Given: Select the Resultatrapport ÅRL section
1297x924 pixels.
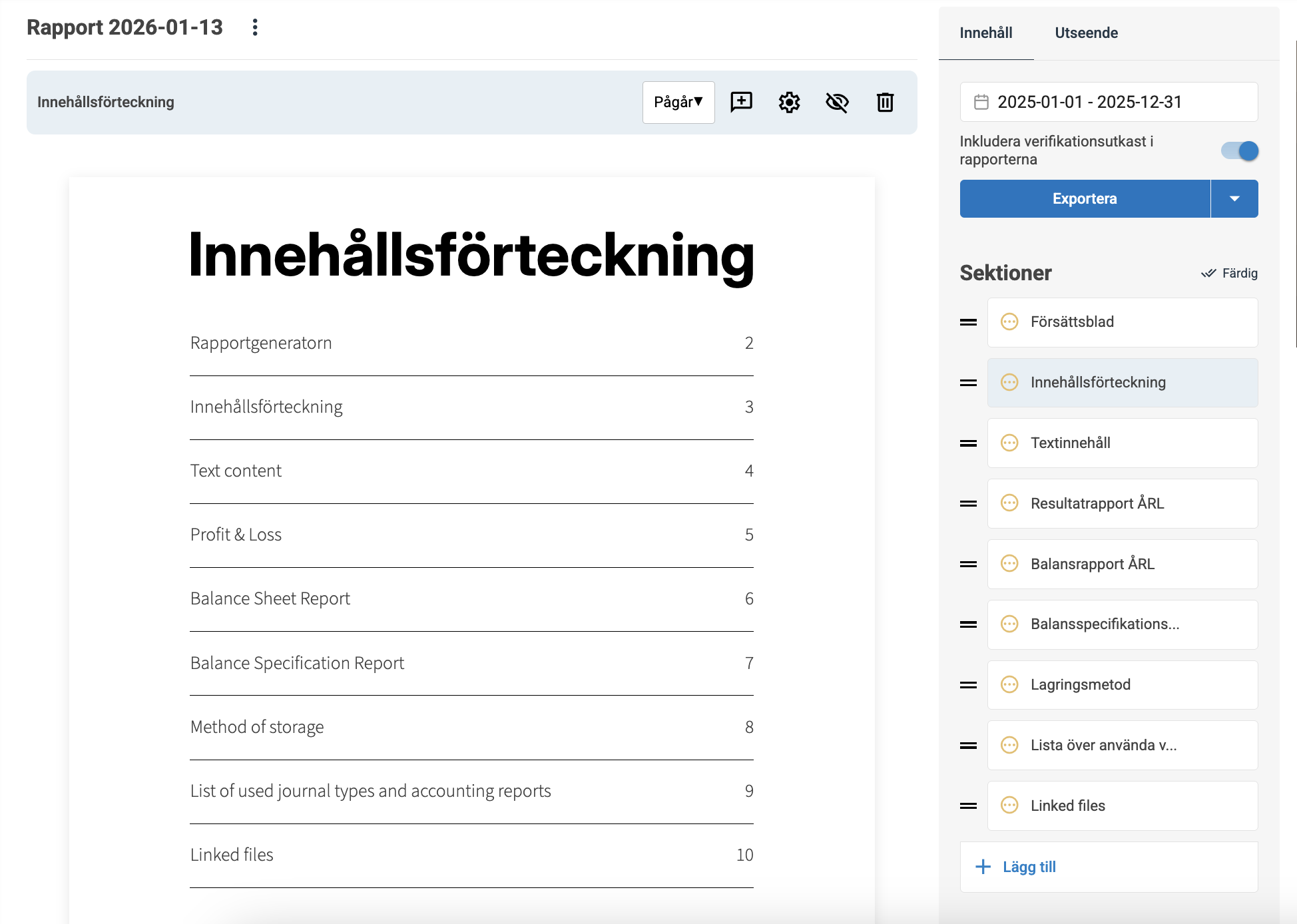Looking at the screenshot, I should point(1123,503).
